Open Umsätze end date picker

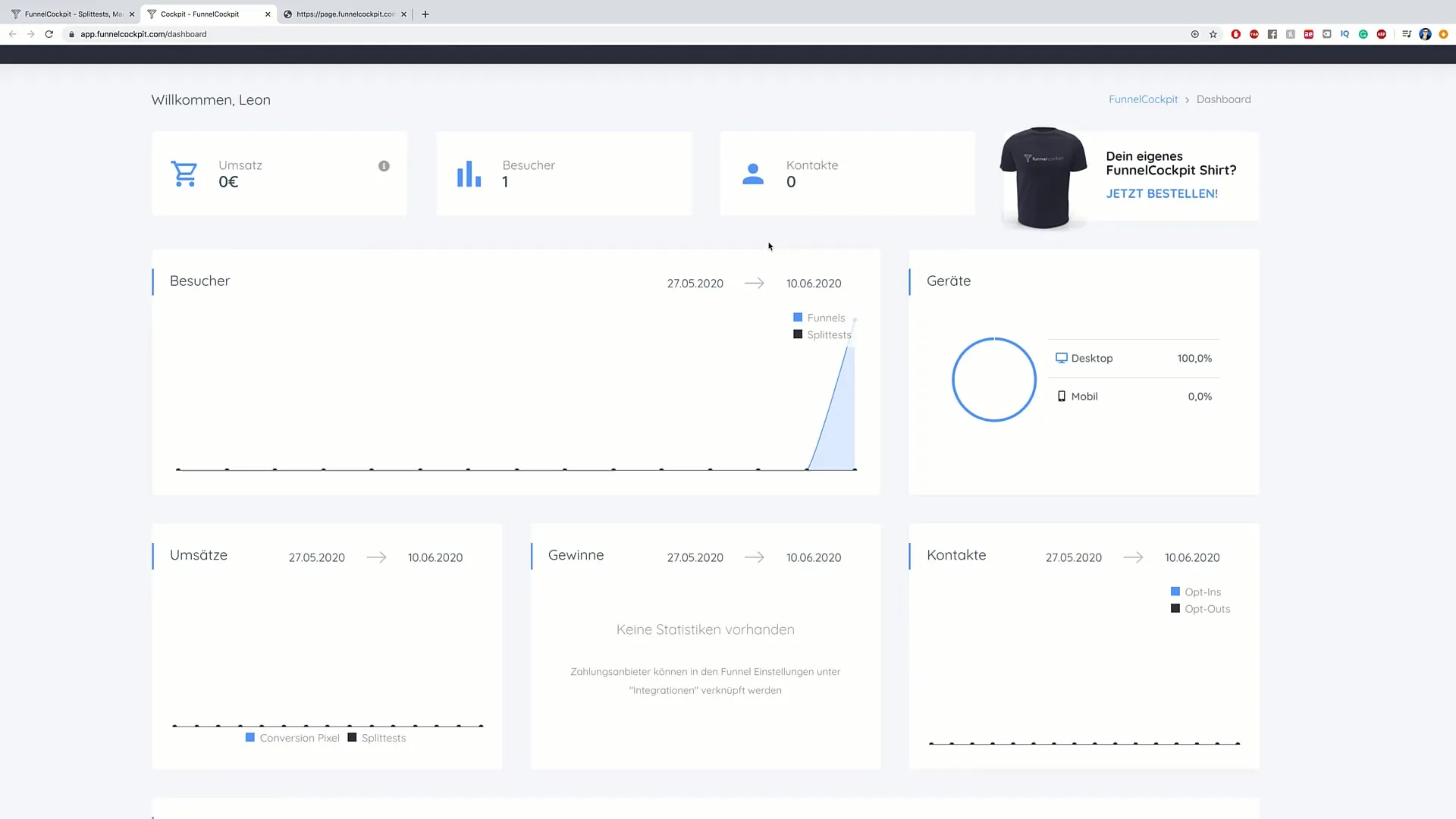click(435, 557)
